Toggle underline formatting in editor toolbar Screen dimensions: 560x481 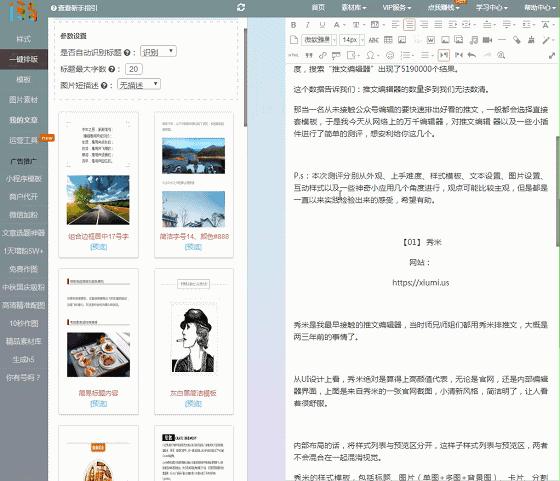click(322, 25)
